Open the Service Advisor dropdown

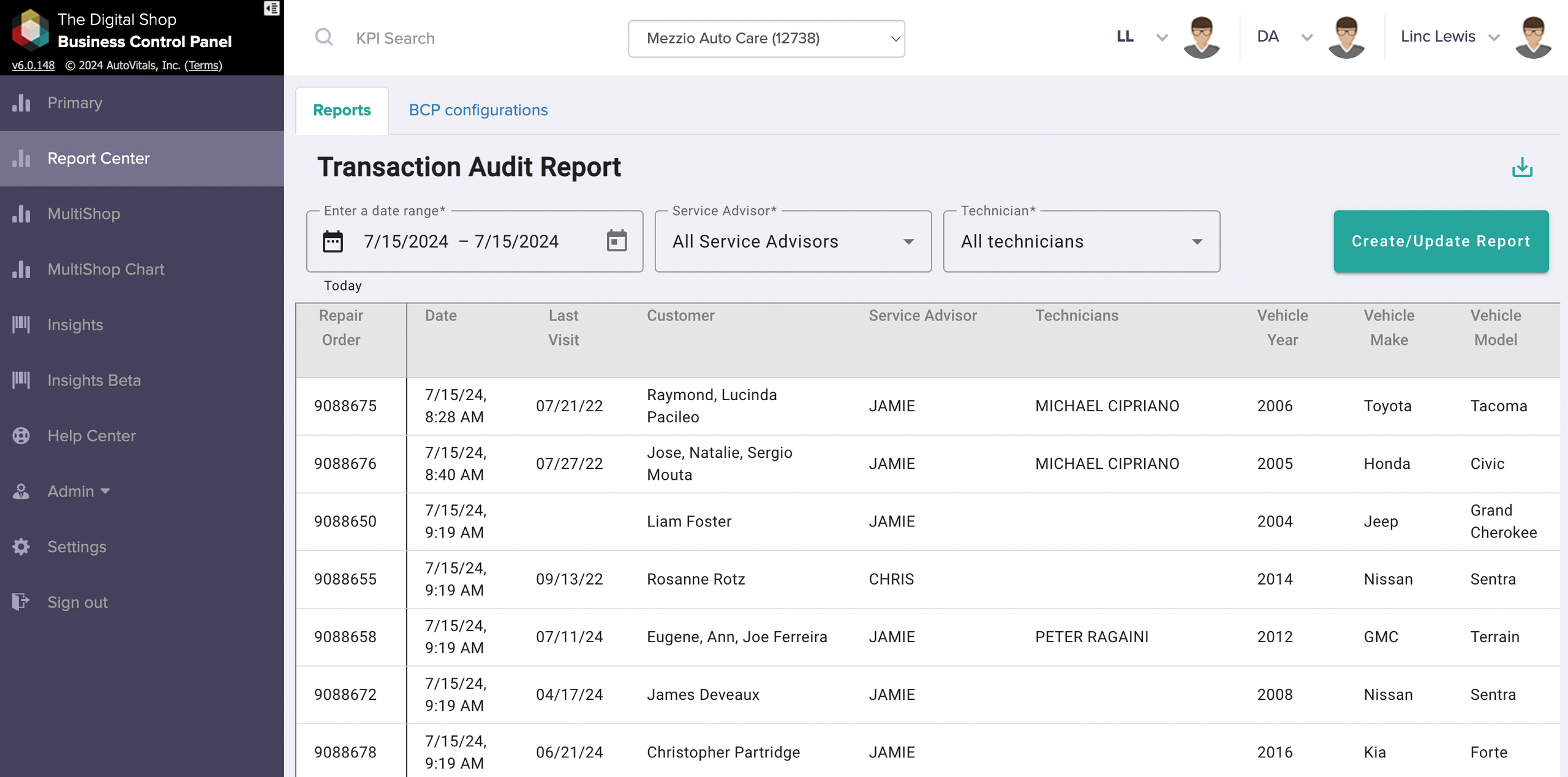(x=793, y=241)
